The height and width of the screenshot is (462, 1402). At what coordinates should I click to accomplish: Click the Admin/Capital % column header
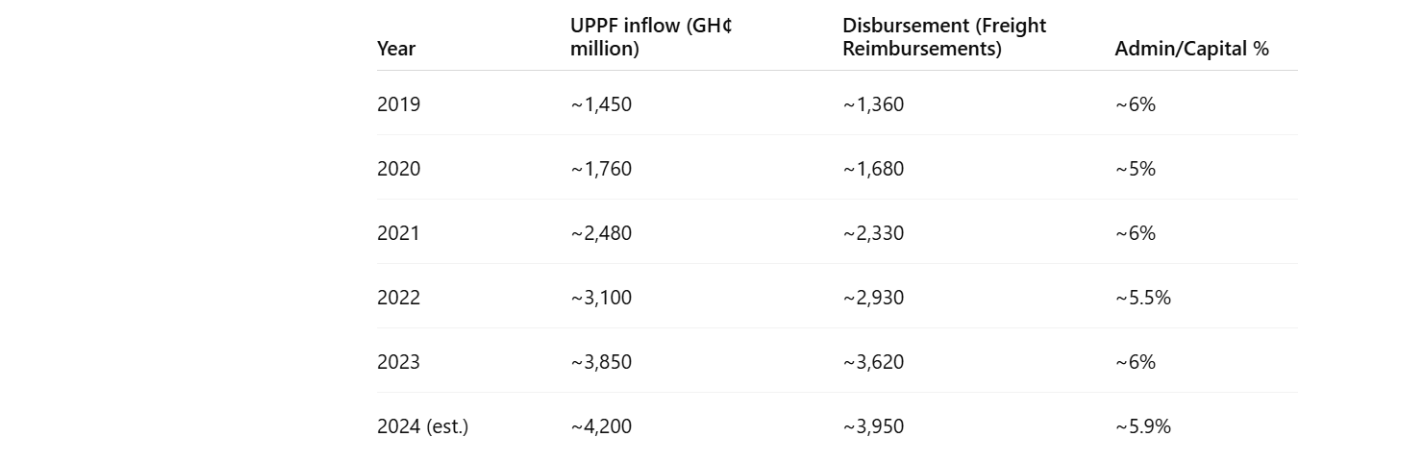(x=1191, y=48)
